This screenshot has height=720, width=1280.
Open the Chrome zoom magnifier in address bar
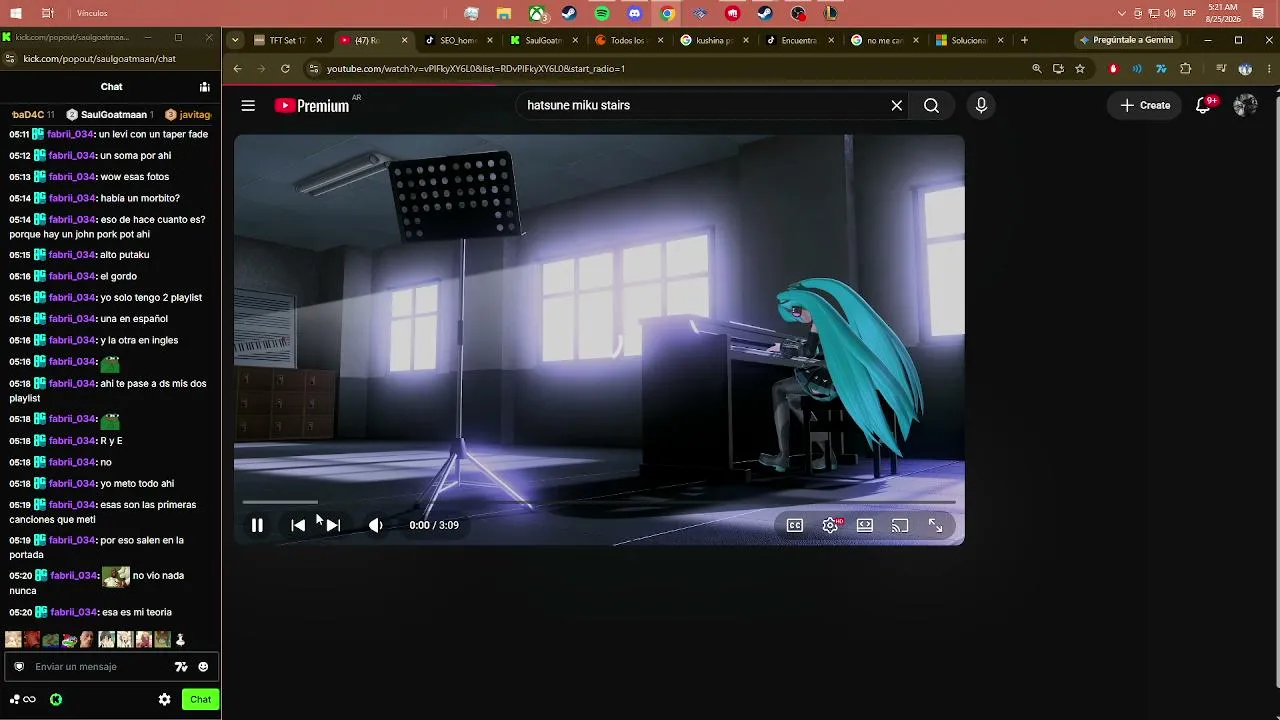pos(1037,68)
